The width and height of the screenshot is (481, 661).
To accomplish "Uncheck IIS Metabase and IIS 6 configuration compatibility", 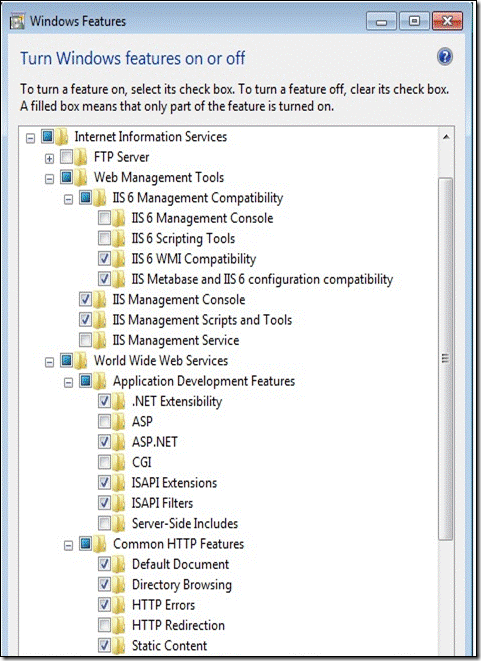I will pyautogui.click(x=105, y=279).
